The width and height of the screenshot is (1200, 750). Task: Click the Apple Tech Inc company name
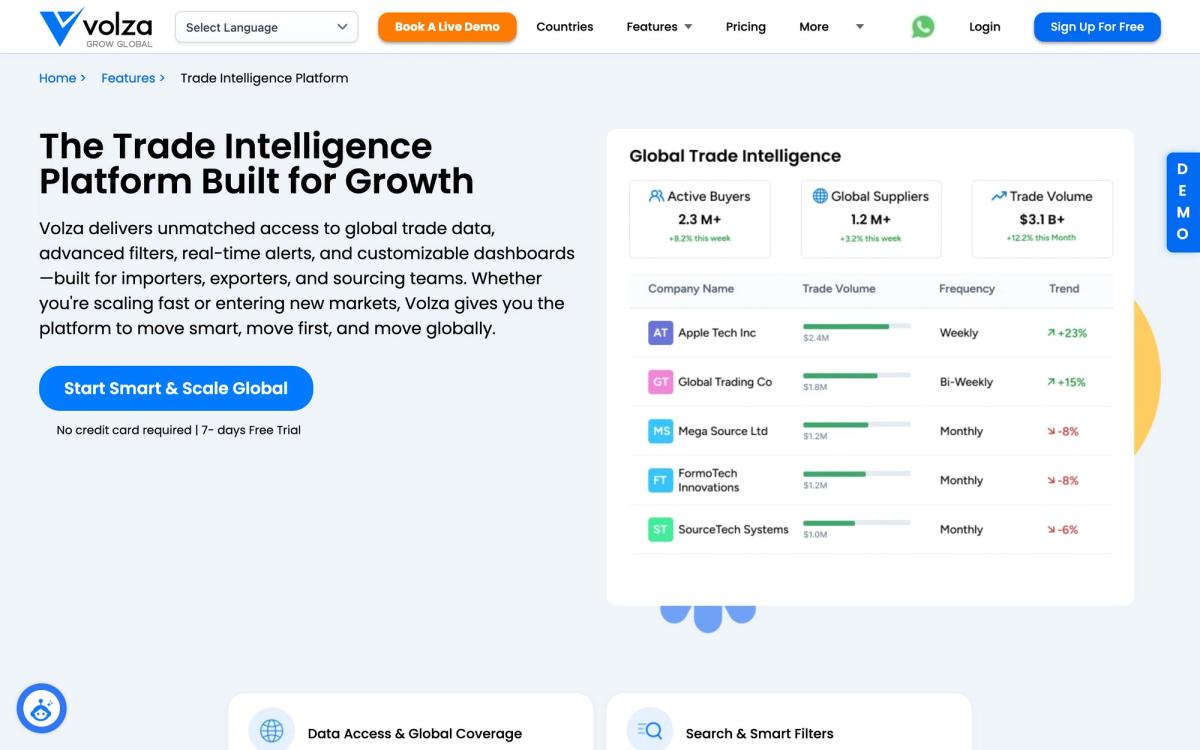tap(717, 333)
